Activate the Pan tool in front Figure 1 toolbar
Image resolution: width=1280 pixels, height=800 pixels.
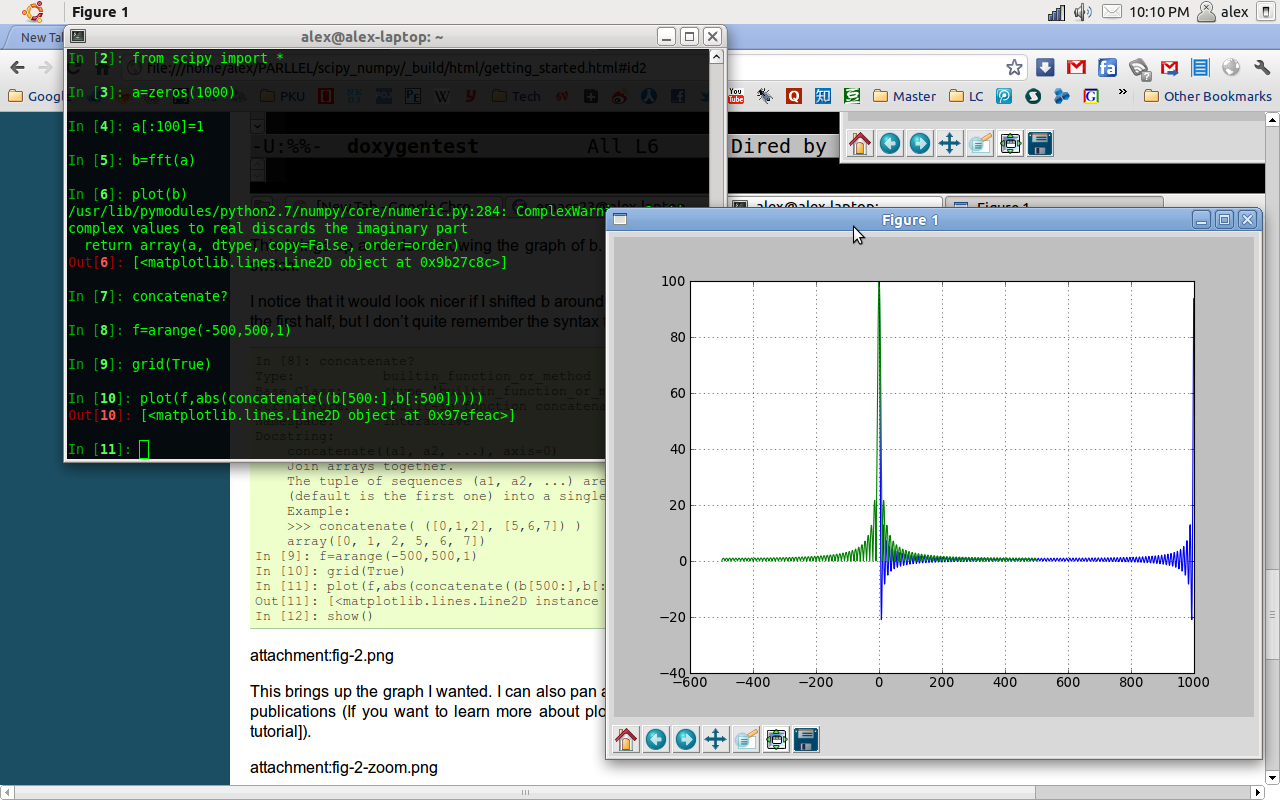(716, 739)
